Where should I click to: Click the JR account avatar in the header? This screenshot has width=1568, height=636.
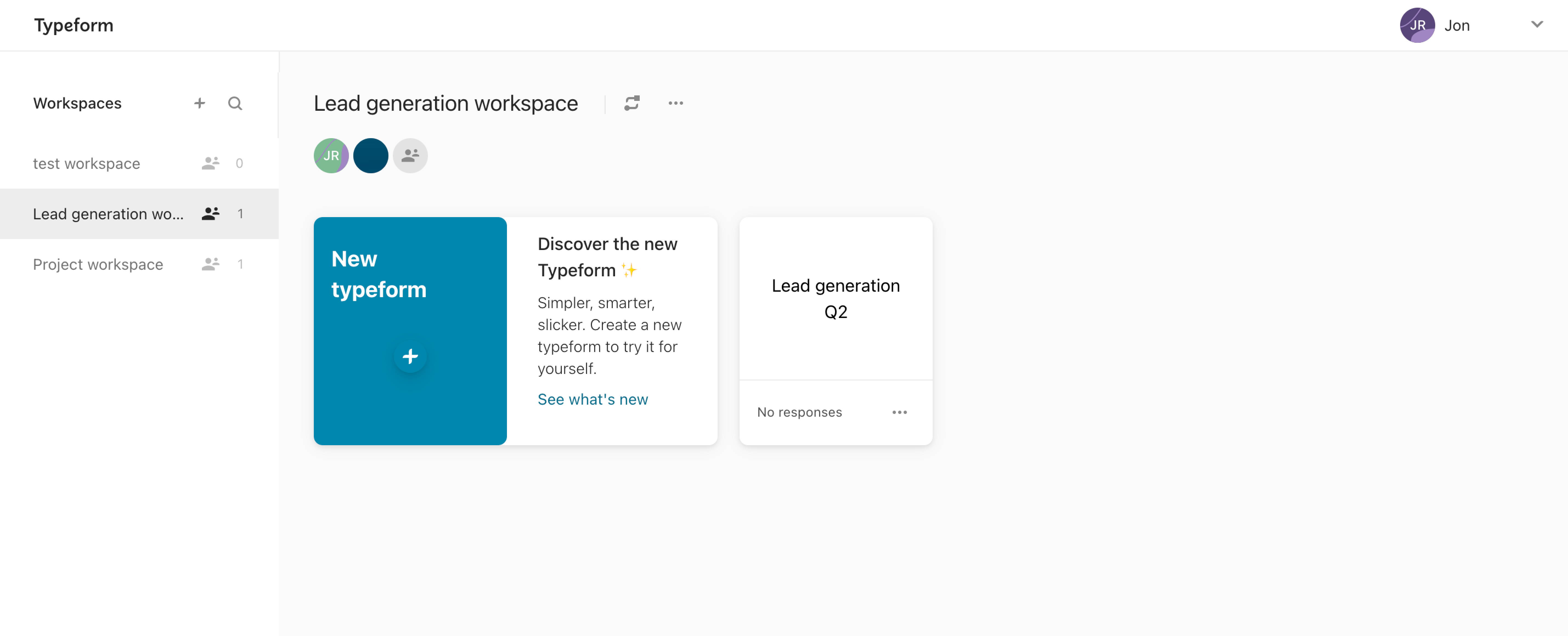1417,25
